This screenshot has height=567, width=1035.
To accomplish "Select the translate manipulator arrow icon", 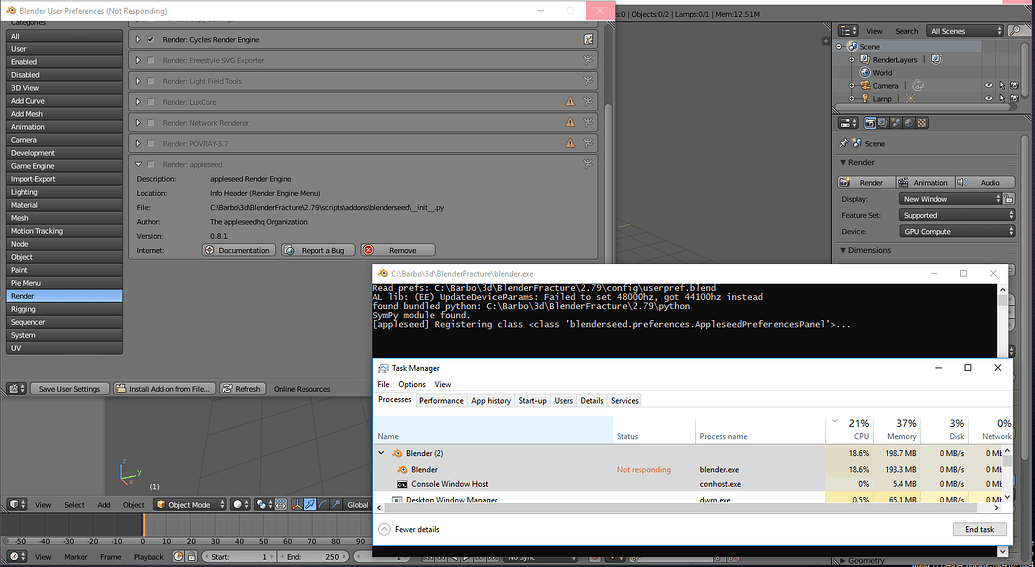I will [310, 504].
